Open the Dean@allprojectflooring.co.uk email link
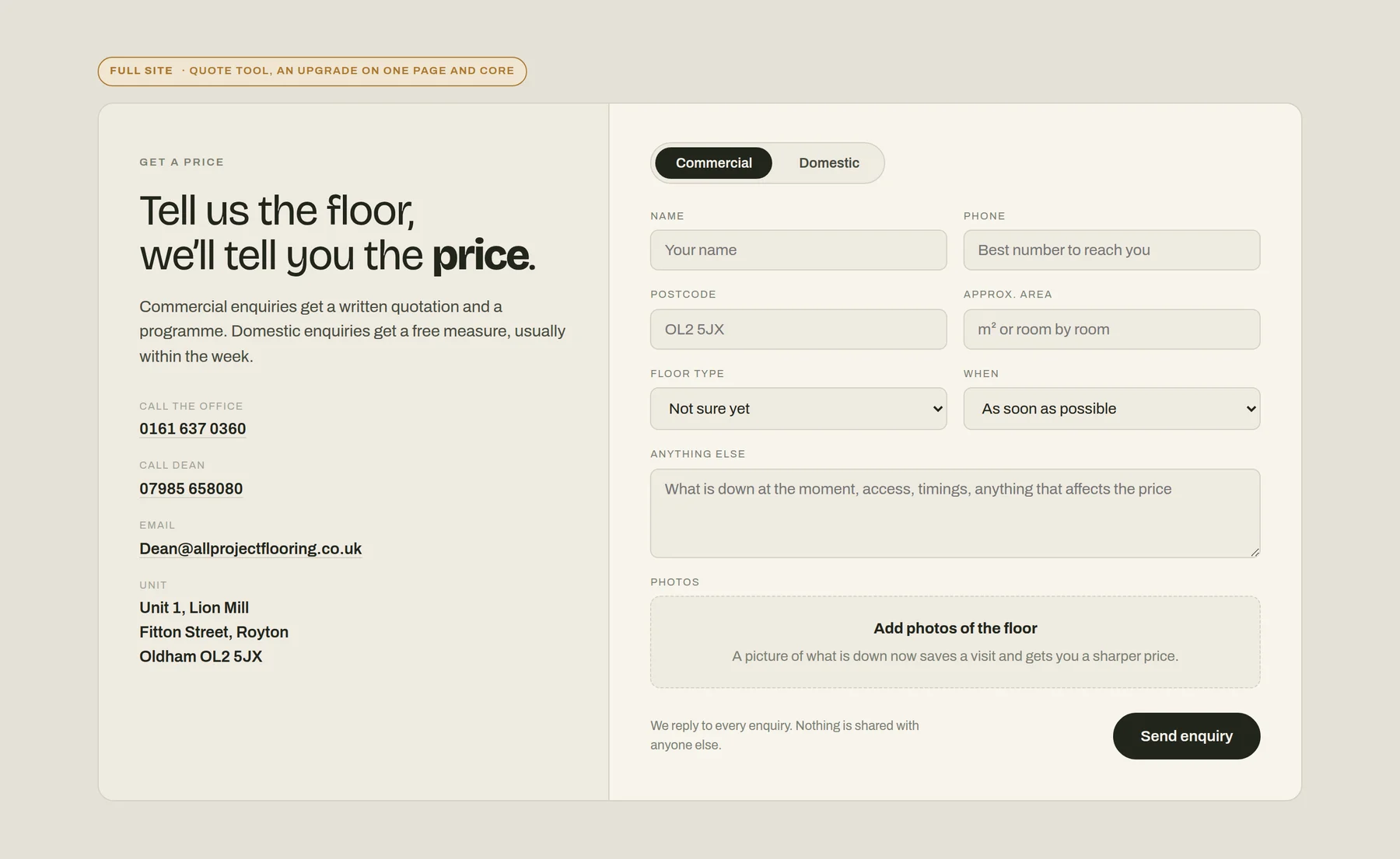Image resolution: width=1400 pixels, height=859 pixels. pyautogui.click(x=250, y=549)
